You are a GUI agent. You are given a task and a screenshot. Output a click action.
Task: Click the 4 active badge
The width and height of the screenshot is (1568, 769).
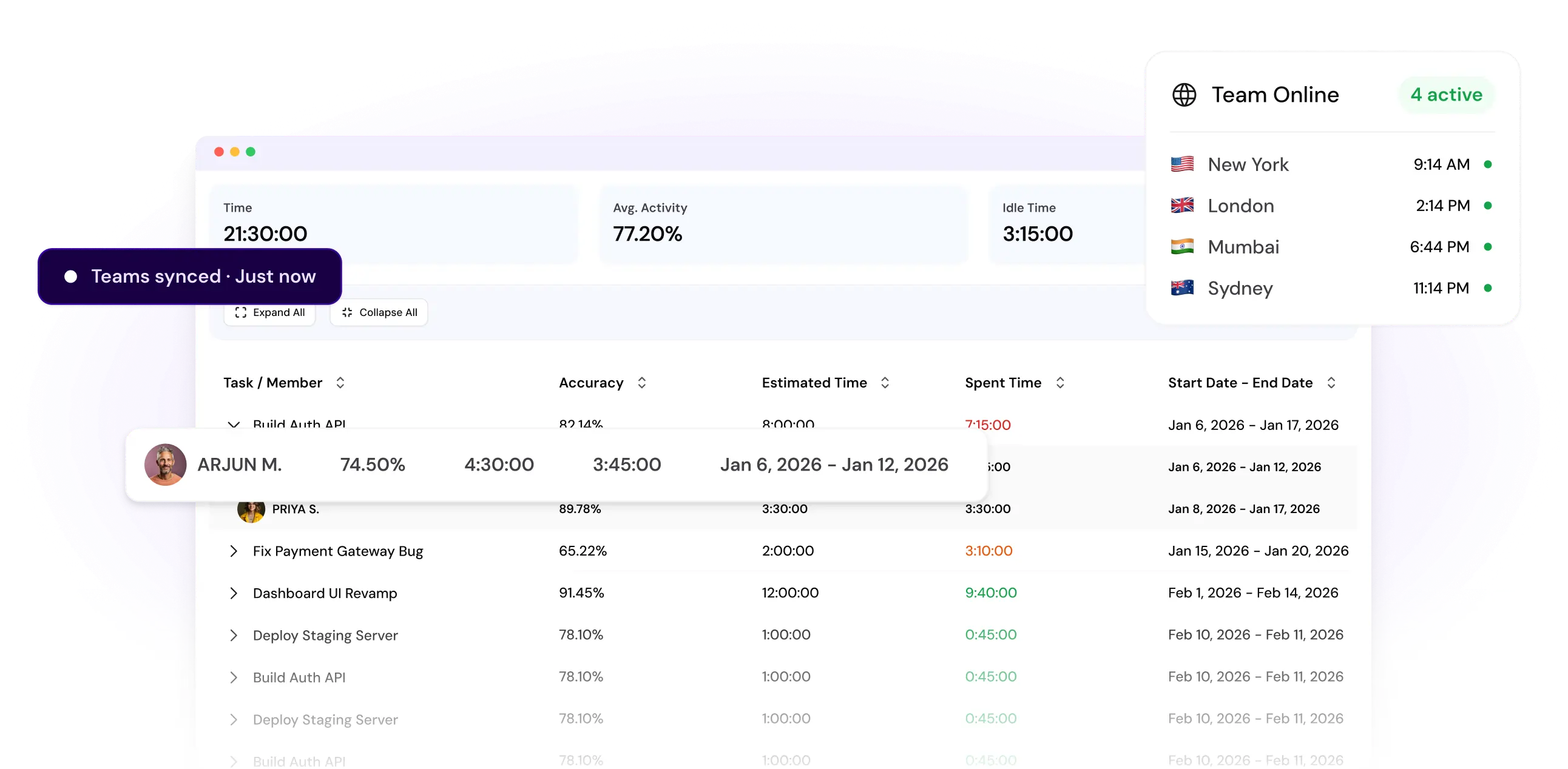[x=1446, y=95]
